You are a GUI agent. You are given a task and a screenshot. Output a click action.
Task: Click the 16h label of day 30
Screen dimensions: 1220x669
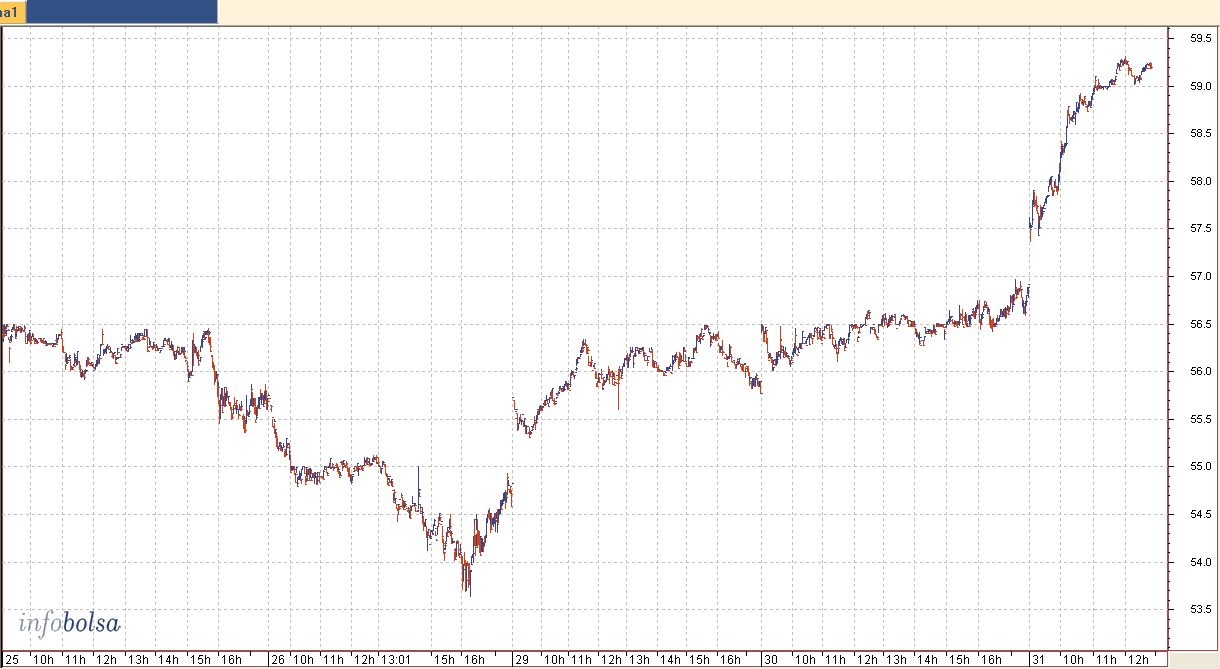coord(992,660)
